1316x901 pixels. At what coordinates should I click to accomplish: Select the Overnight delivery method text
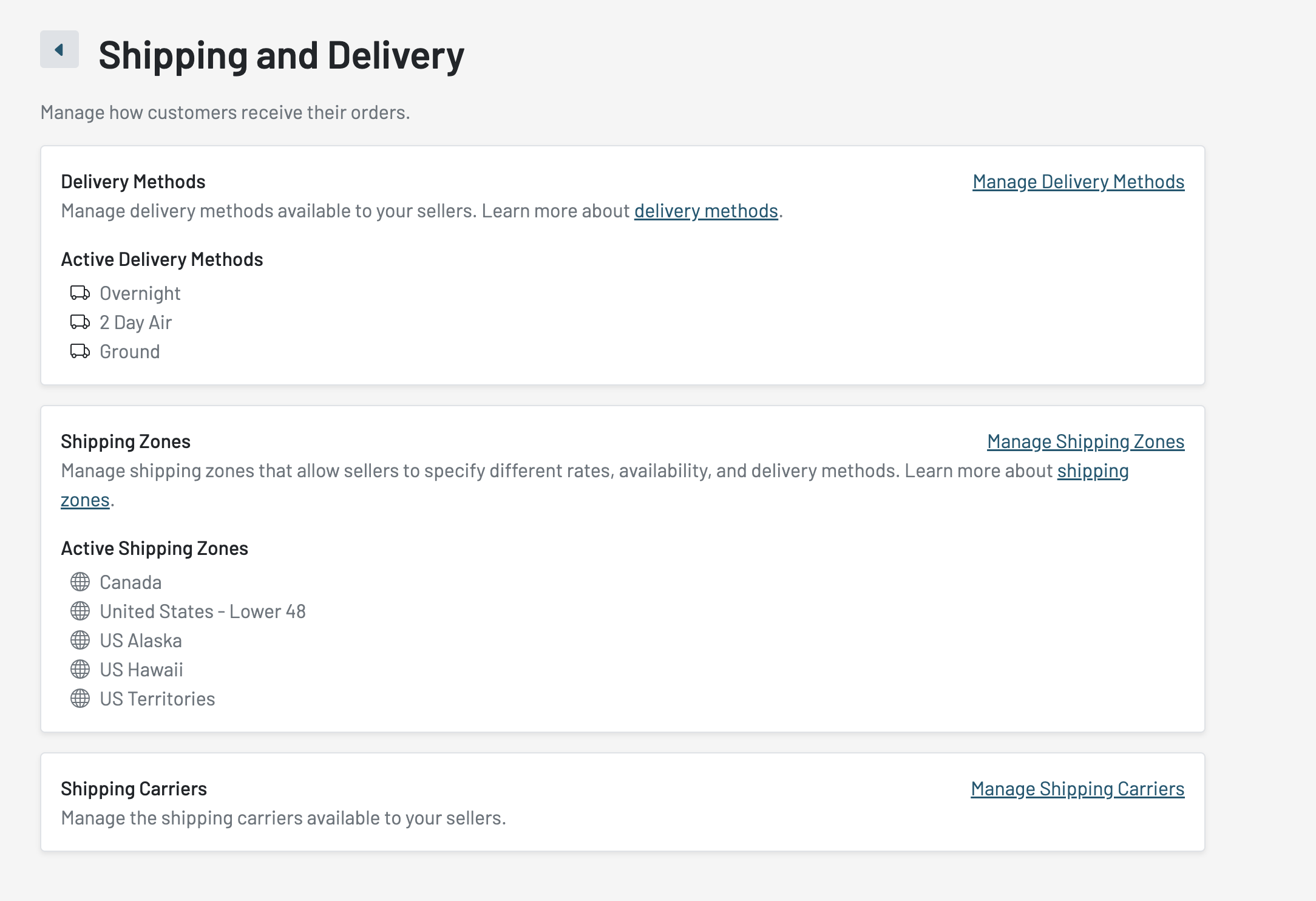140,293
